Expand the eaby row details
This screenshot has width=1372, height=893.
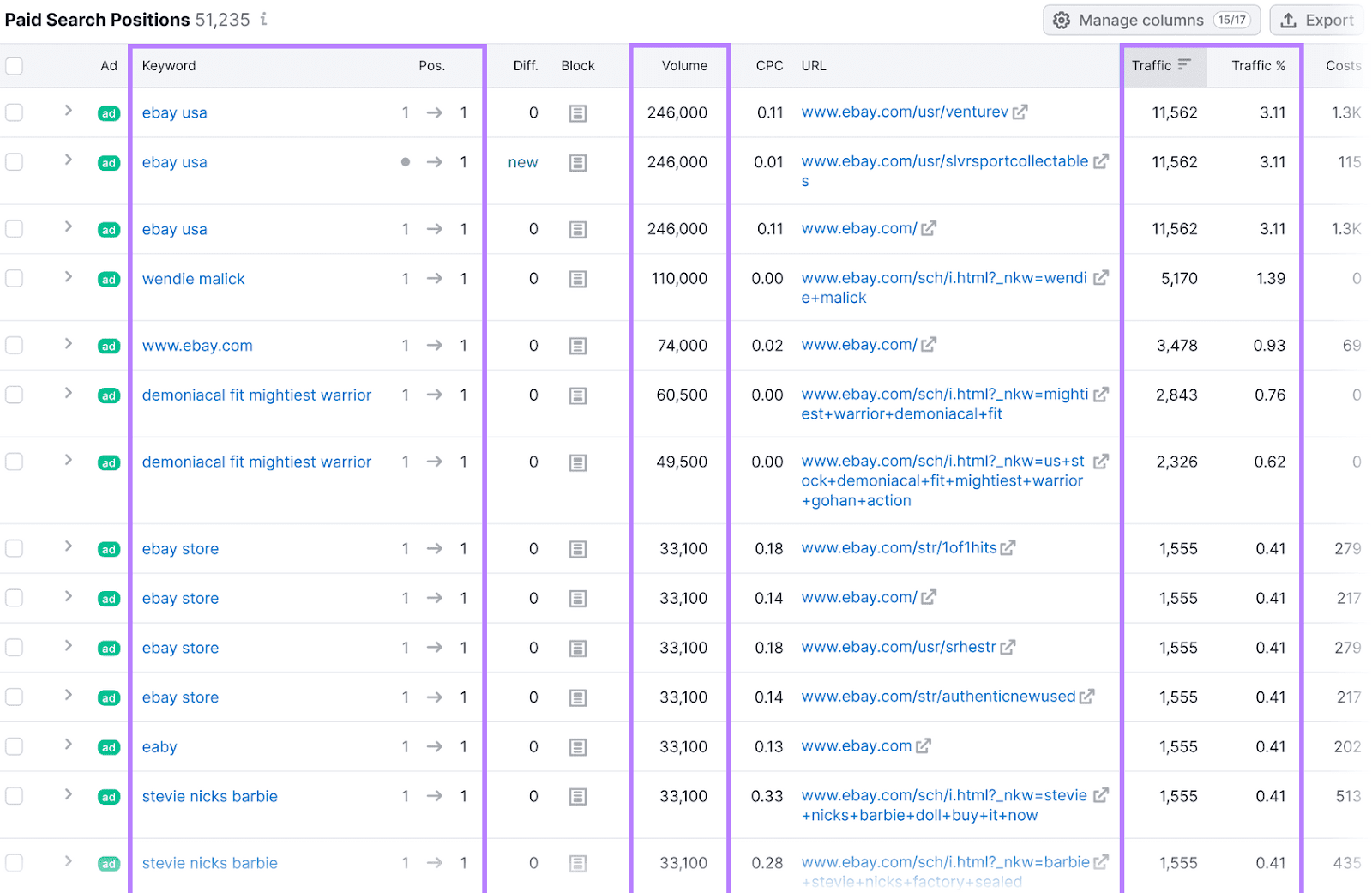(69, 745)
